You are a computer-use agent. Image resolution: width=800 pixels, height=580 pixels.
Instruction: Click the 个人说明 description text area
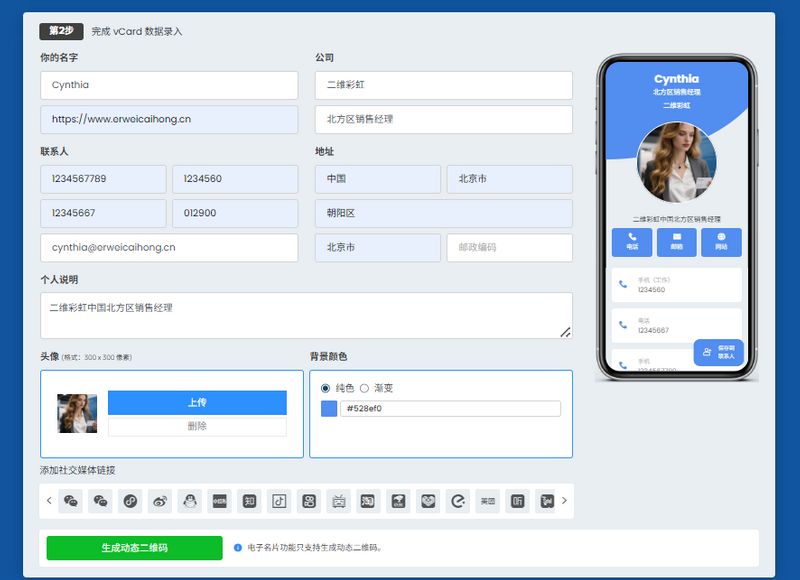pos(306,315)
